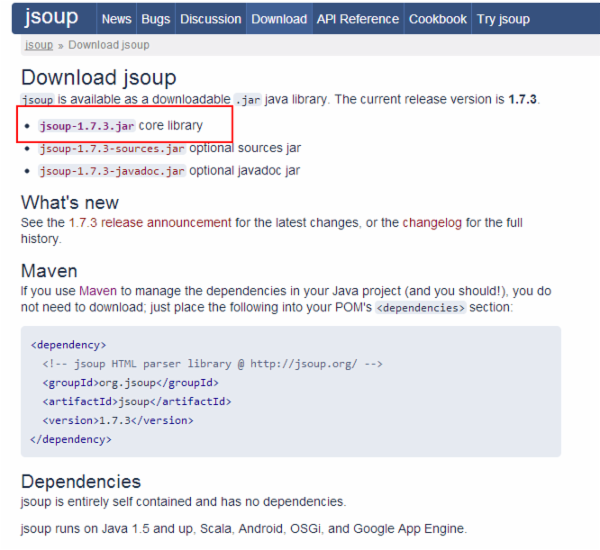The width and height of the screenshot is (600, 550).
Task: Select the Download nav tab
Action: (279, 19)
